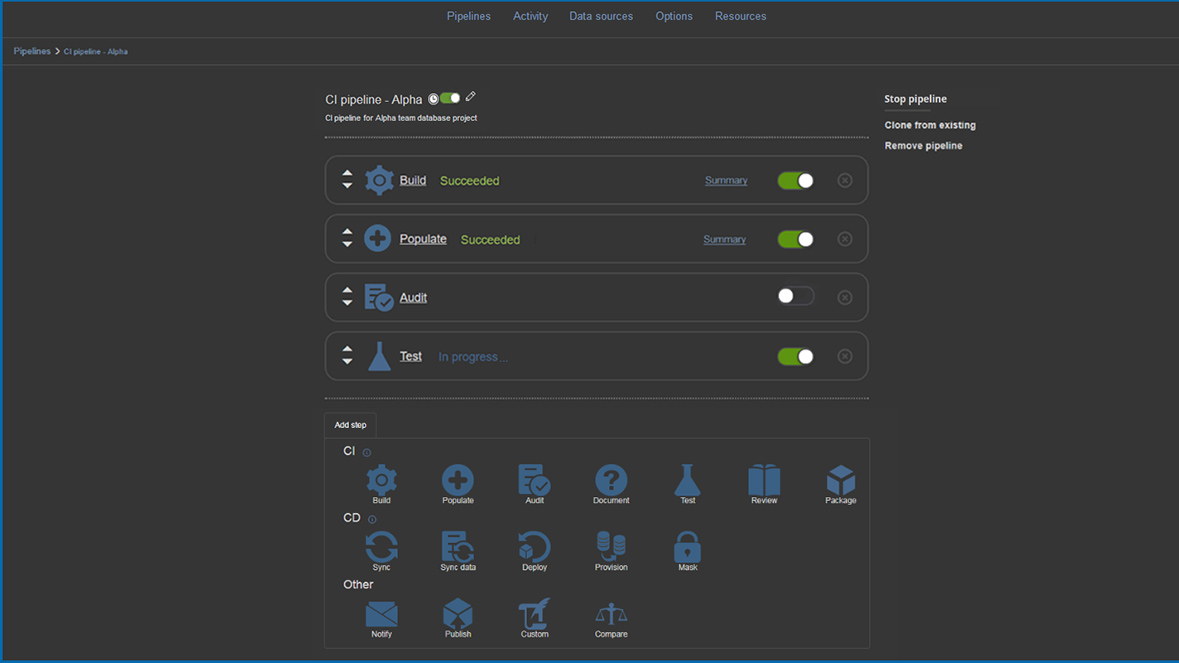Image resolution: width=1179 pixels, height=663 pixels.
Task: Select the Notify envelope icon
Action: 381,615
